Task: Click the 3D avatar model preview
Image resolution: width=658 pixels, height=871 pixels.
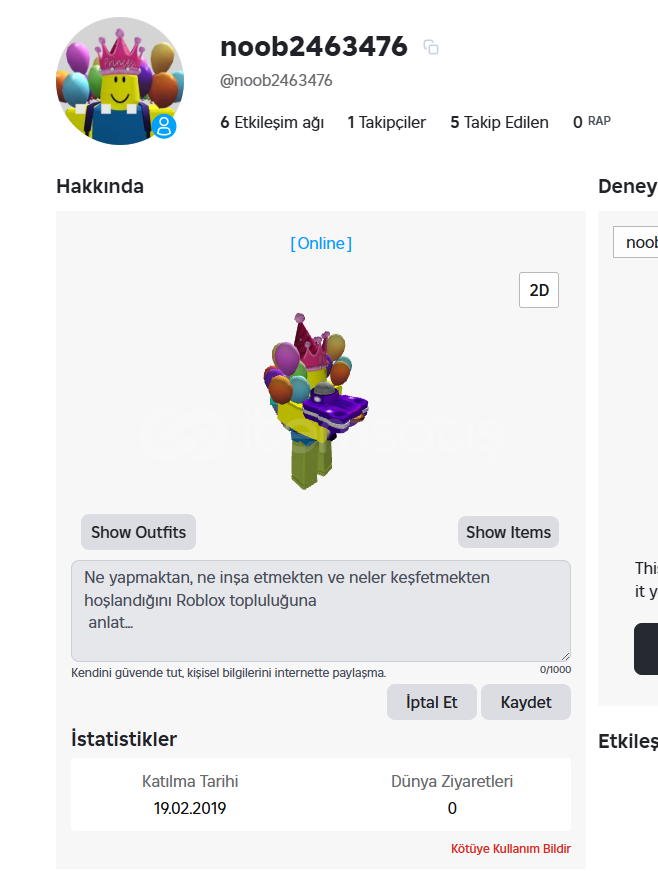Action: pyautogui.click(x=315, y=401)
